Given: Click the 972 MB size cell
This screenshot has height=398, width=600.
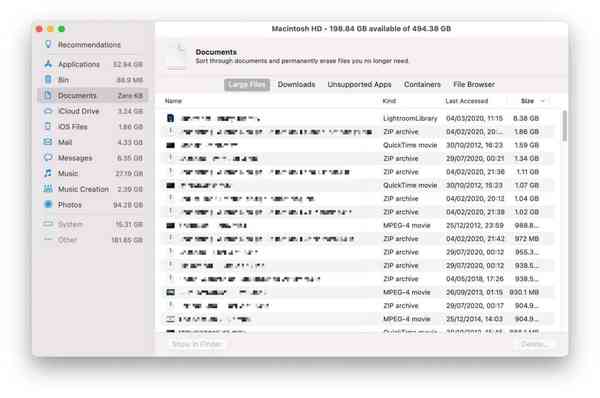Looking at the screenshot, I should [x=527, y=239].
